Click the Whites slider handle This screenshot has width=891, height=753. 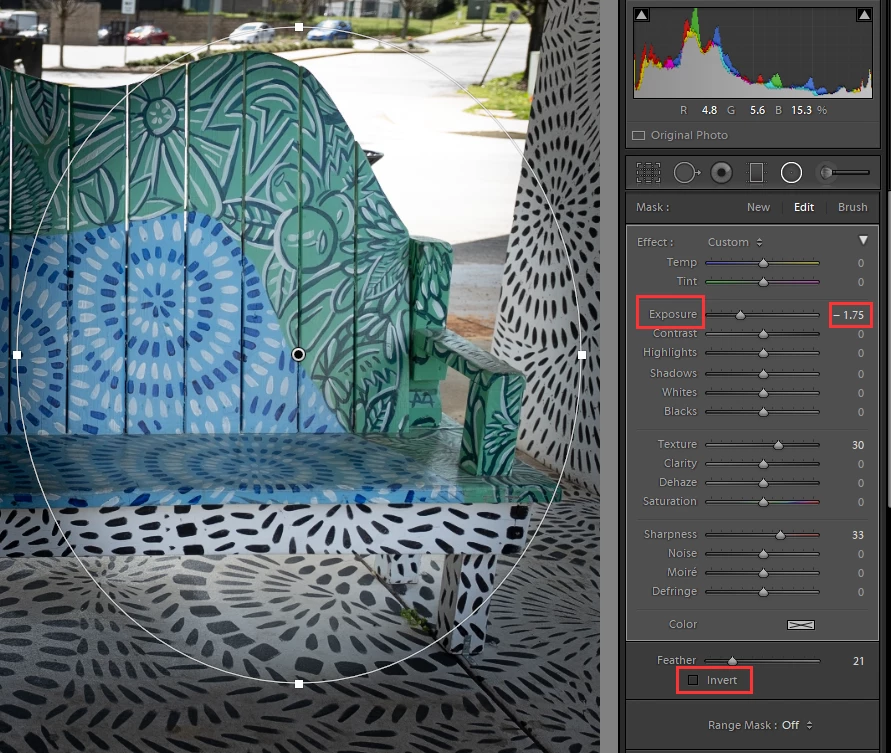[x=763, y=393]
